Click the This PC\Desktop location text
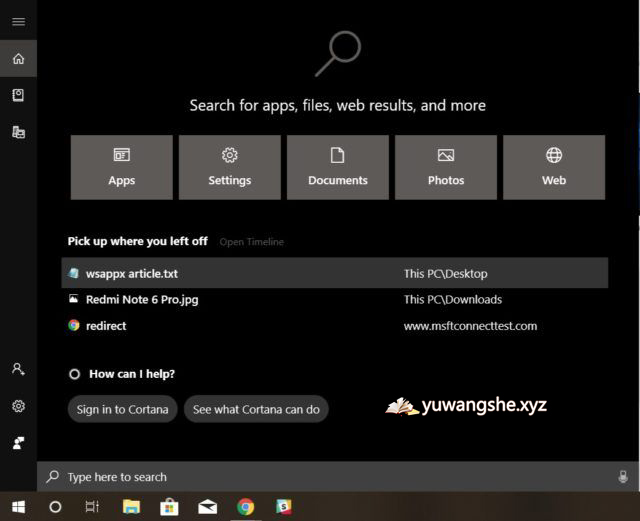Screen dimensions: 640x521 click(x=446, y=274)
